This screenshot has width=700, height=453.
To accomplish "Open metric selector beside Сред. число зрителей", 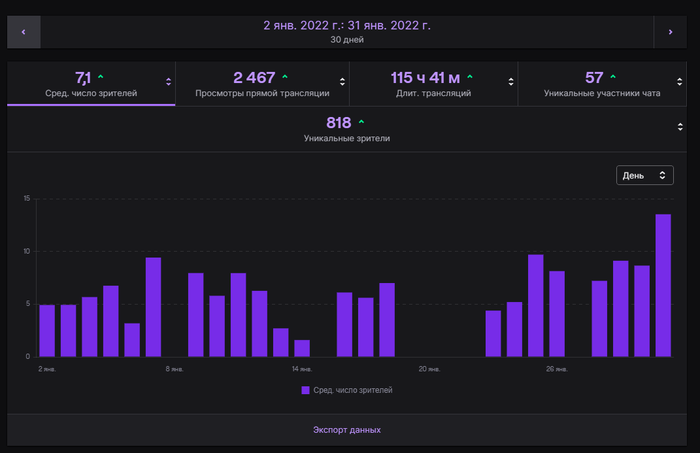I will 168,82.
